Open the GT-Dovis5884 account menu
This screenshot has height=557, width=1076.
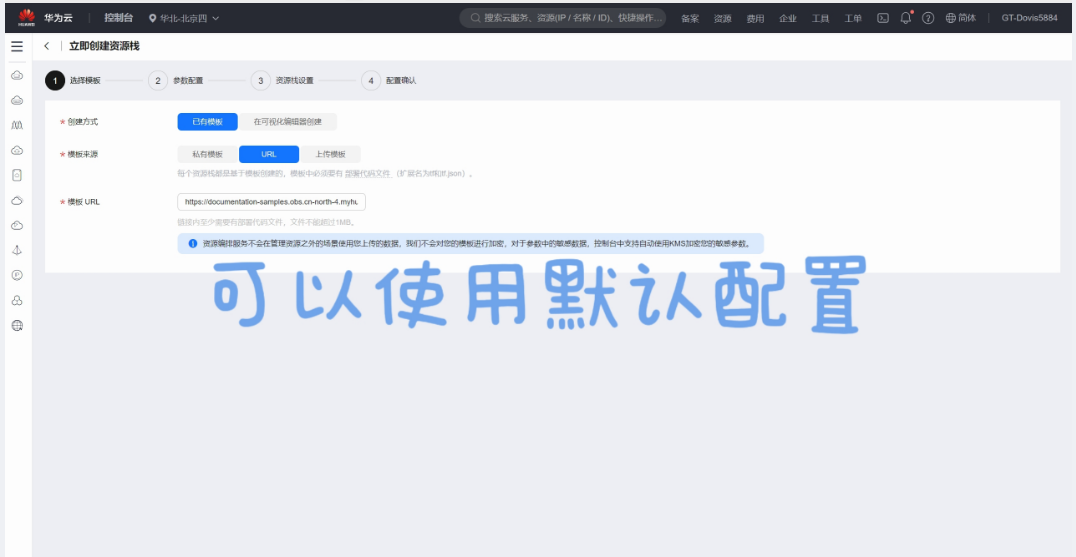point(1029,18)
